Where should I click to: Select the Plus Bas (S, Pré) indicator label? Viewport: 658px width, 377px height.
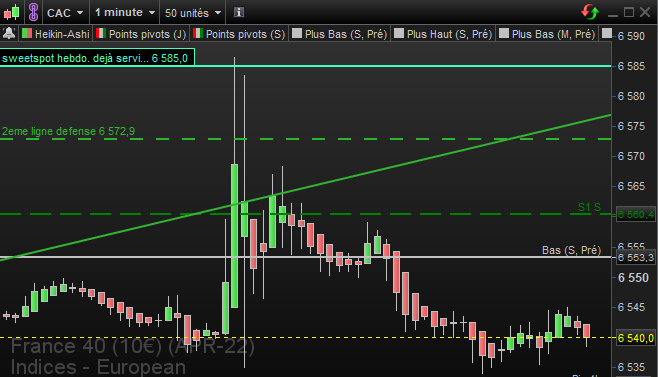[346, 34]
